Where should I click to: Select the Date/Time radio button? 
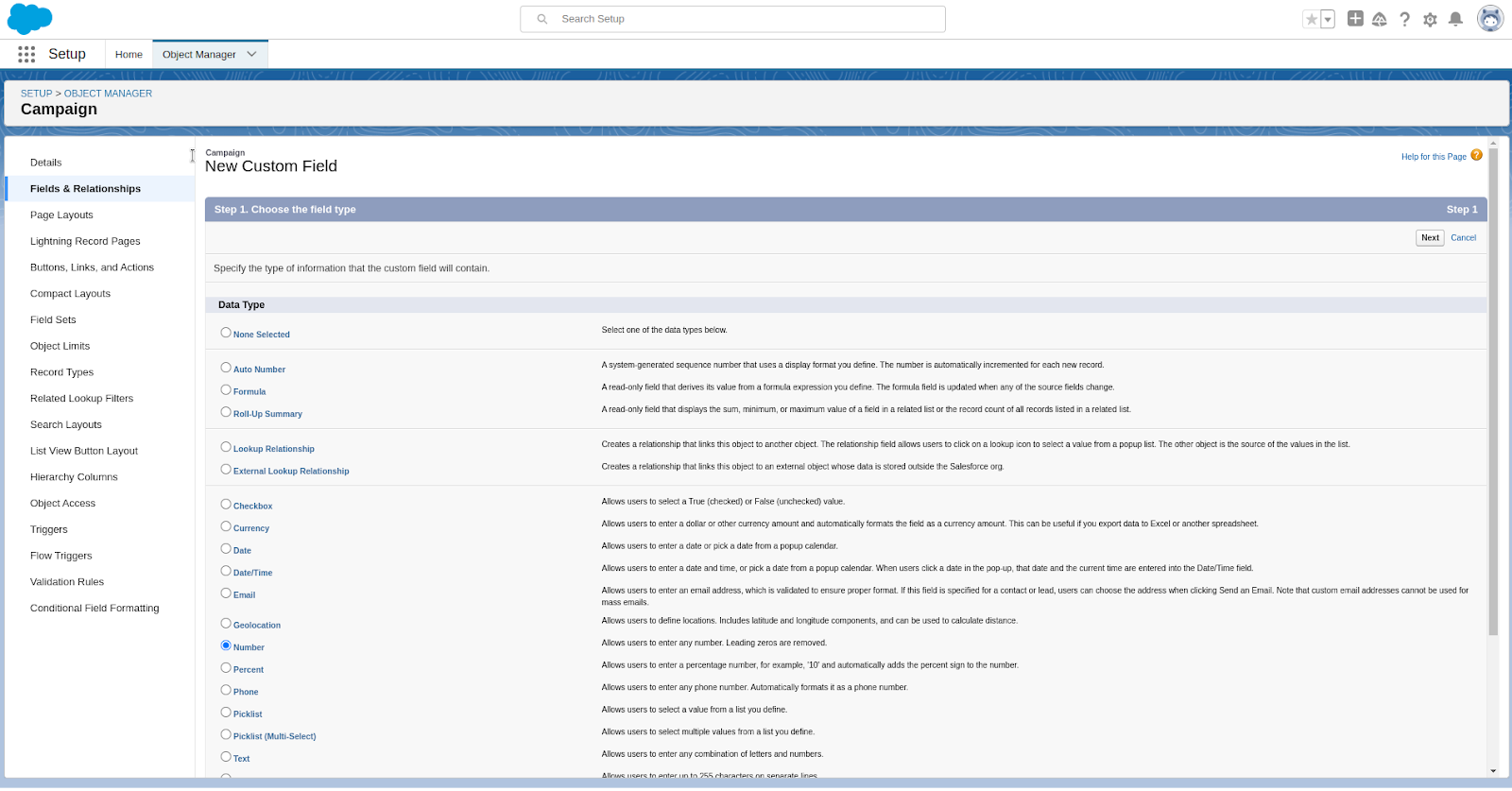click(226, 571)
